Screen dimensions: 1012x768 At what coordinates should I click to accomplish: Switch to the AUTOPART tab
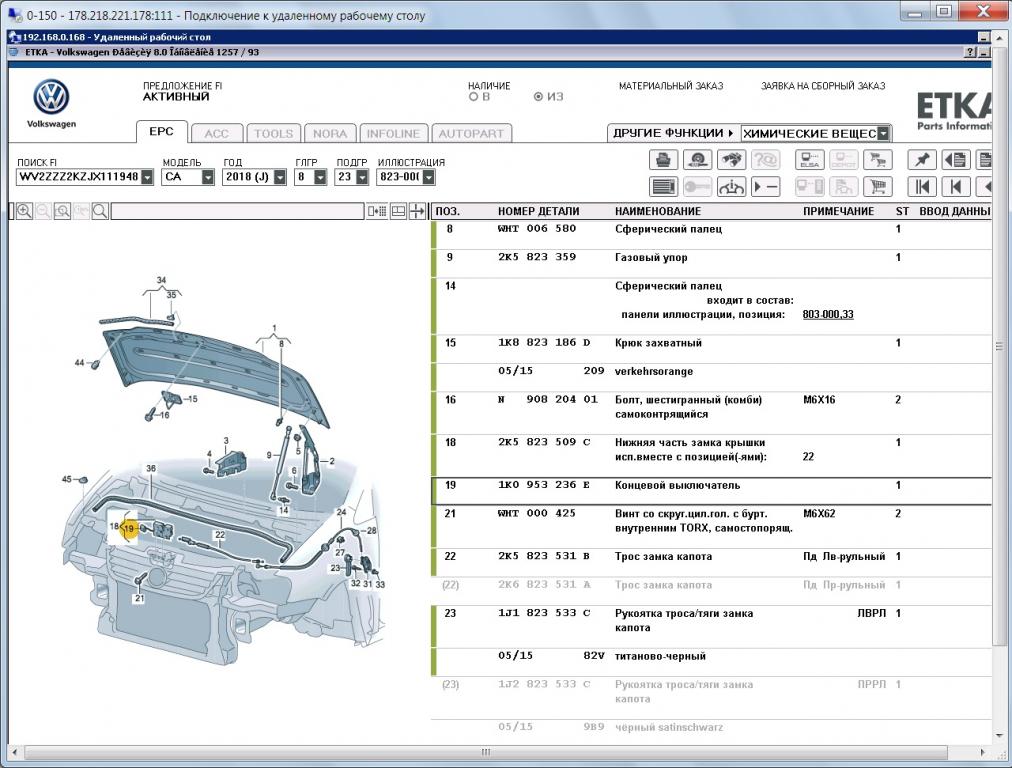(x=472, y=134)
